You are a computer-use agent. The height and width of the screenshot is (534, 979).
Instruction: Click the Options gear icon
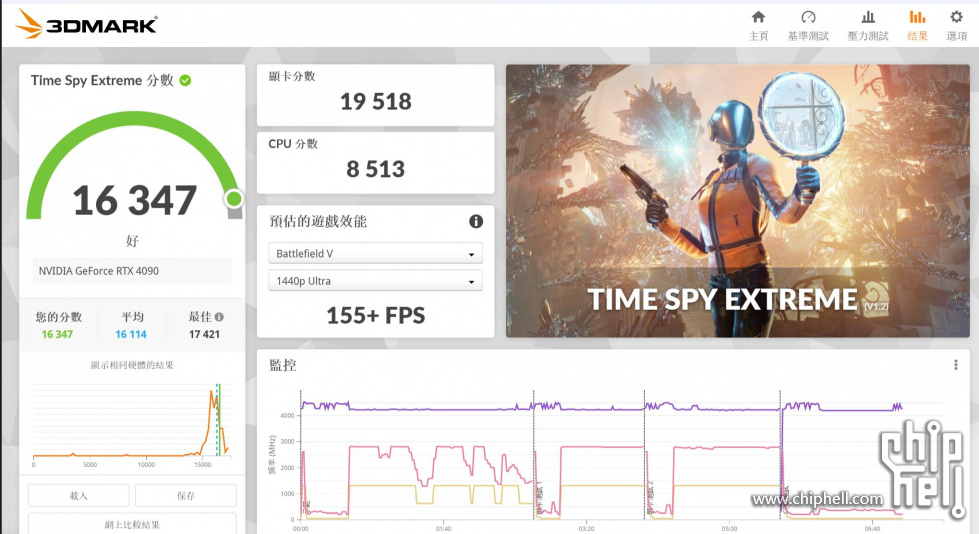956,17
